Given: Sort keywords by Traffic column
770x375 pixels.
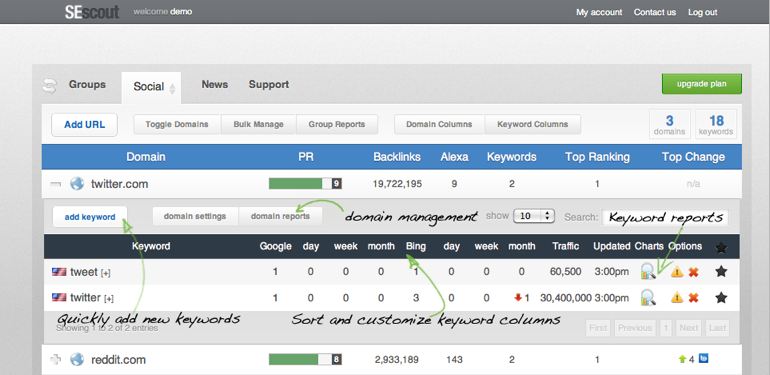Looking at the screenshot, I should click(x=565, y=246).
